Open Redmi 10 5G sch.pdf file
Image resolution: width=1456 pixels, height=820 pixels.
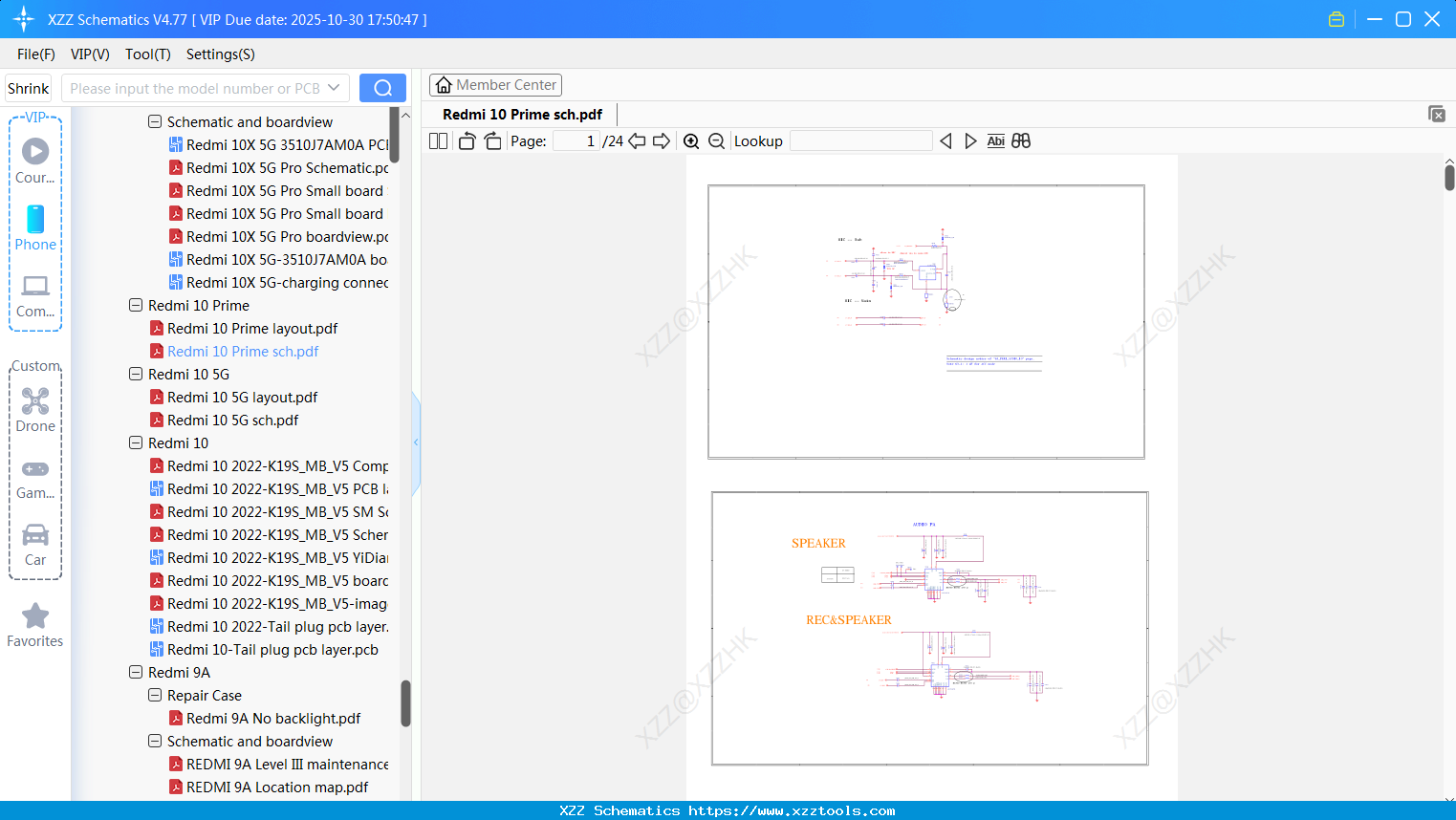(232, 421)
